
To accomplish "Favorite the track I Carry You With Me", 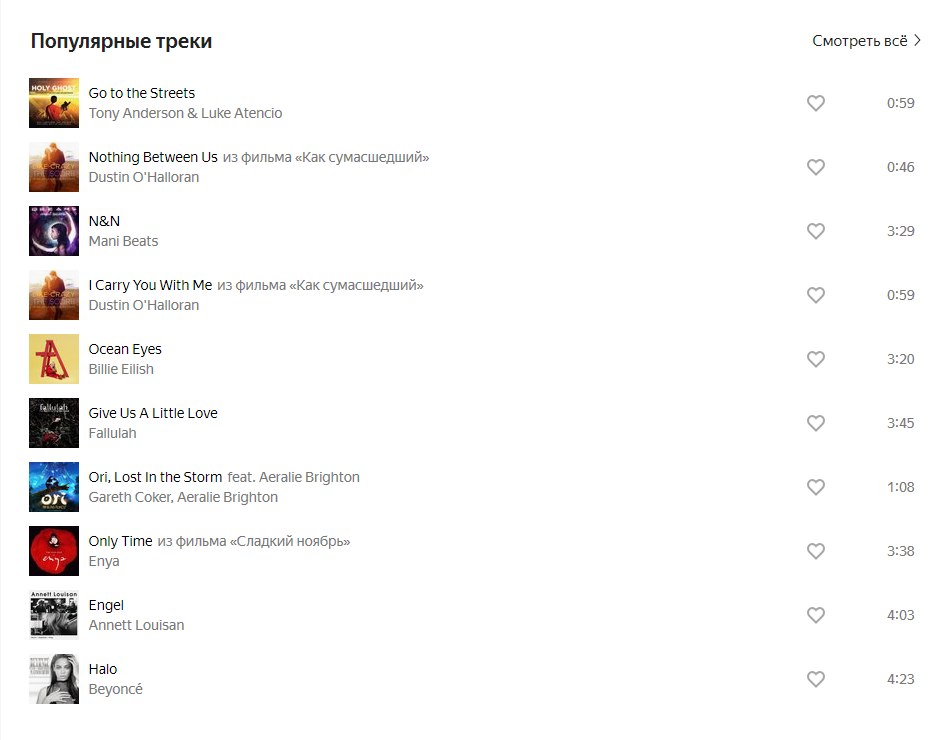I will (x=816, y=295).
